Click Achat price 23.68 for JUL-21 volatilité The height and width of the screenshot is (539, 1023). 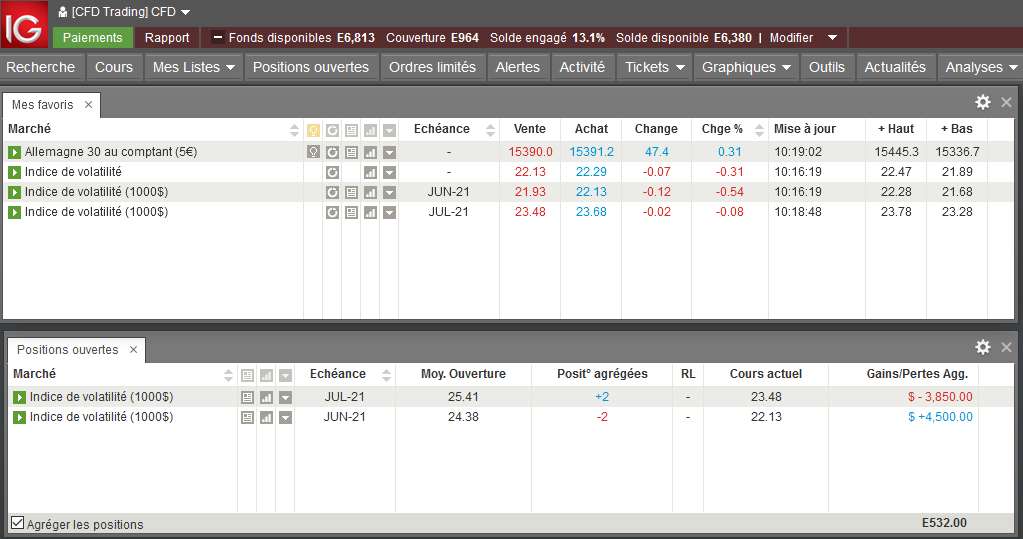click(591, 212)
